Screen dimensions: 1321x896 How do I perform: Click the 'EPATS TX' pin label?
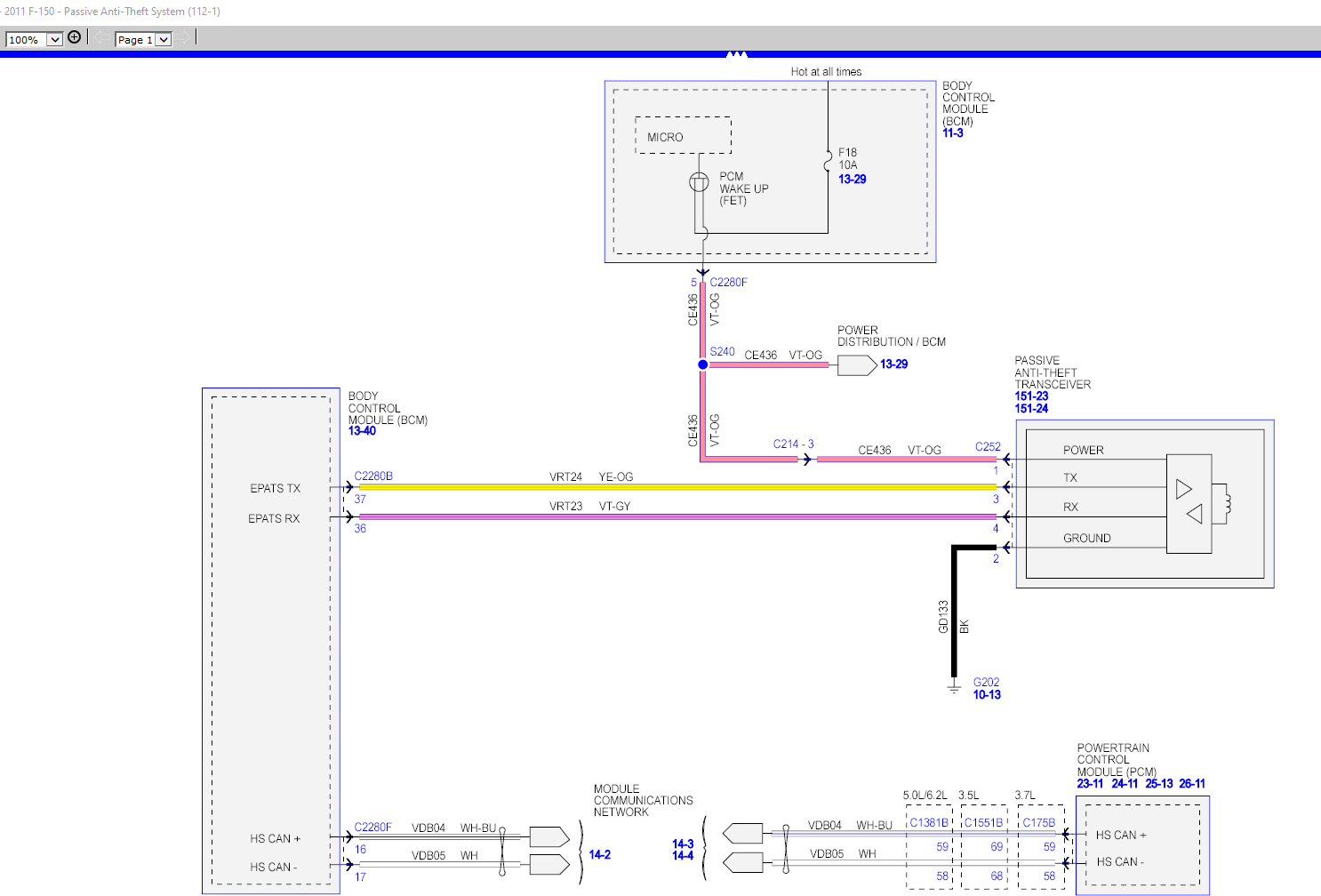(x=275, y=489)
